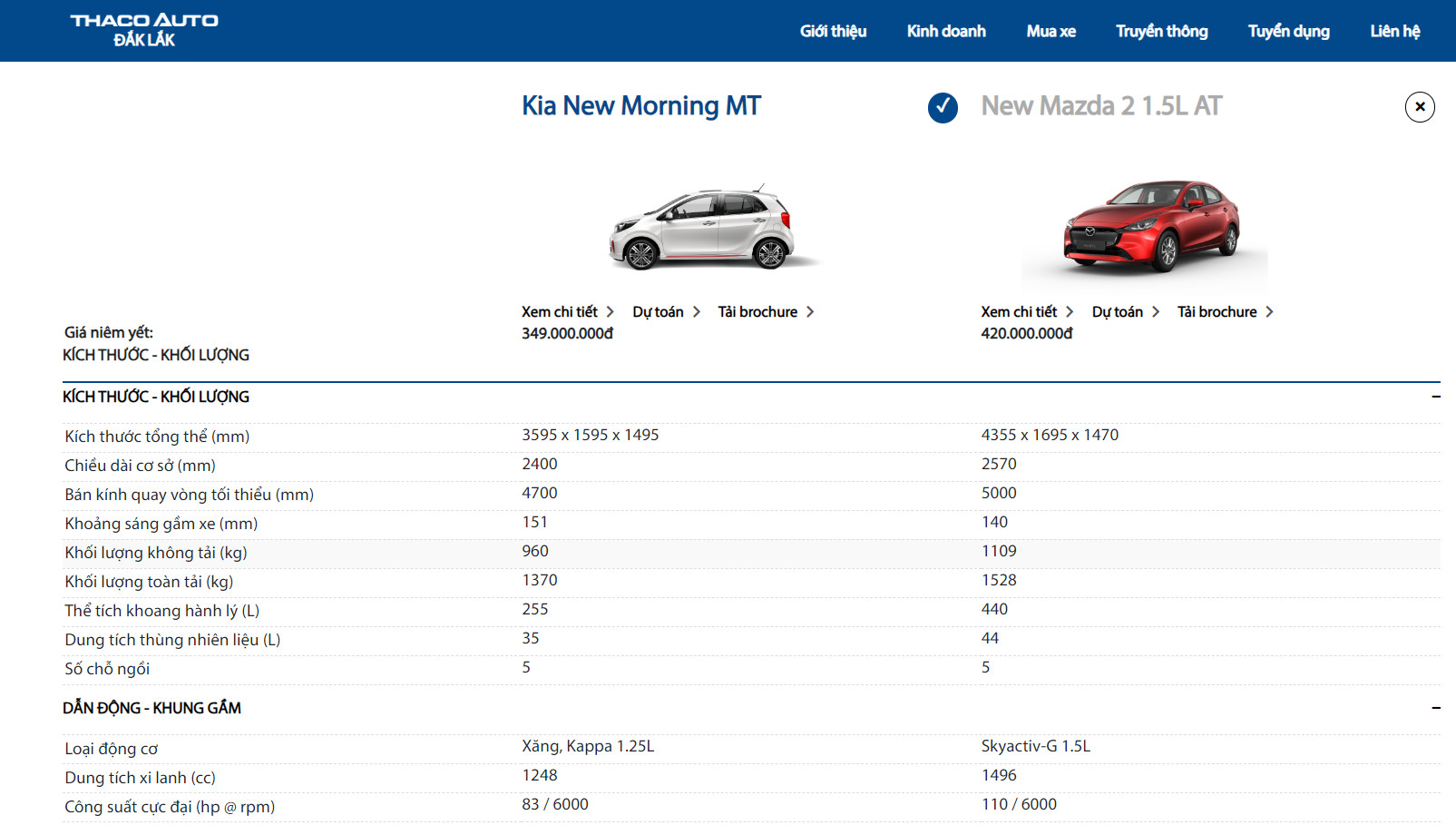This screenshot has height=825, width=1456.
Task: Click chevron arrow after Mazda Xem chi tiết
Action: click(x=1070, y=311)
